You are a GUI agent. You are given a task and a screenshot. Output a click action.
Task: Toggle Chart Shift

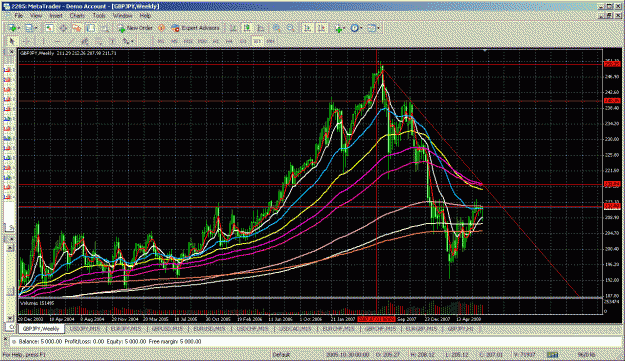[322, 28]
